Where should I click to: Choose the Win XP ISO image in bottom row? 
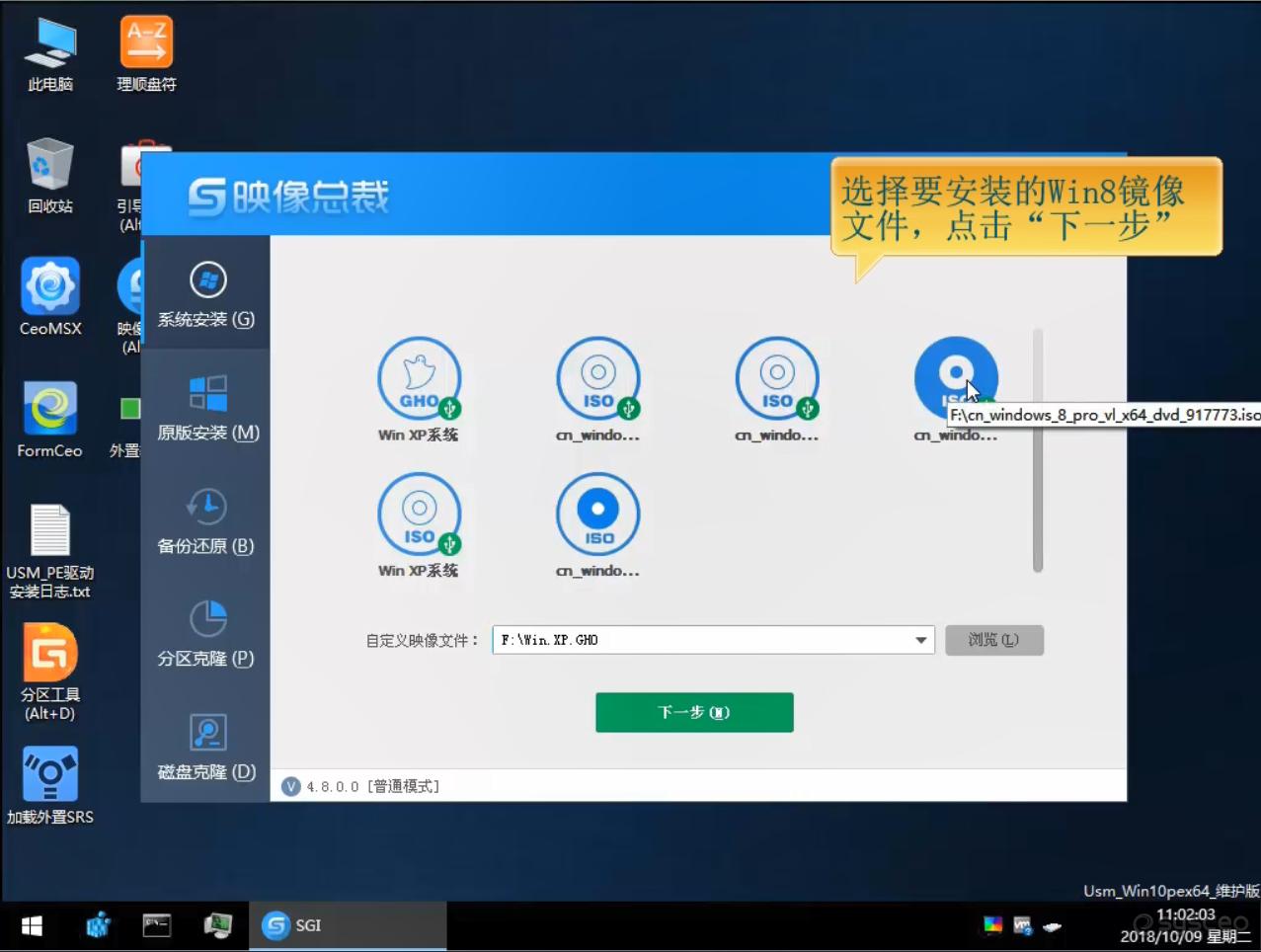tap(419, 515)
